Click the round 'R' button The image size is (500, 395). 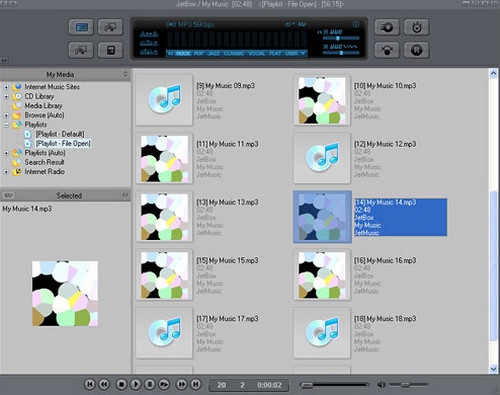point(416,50)
